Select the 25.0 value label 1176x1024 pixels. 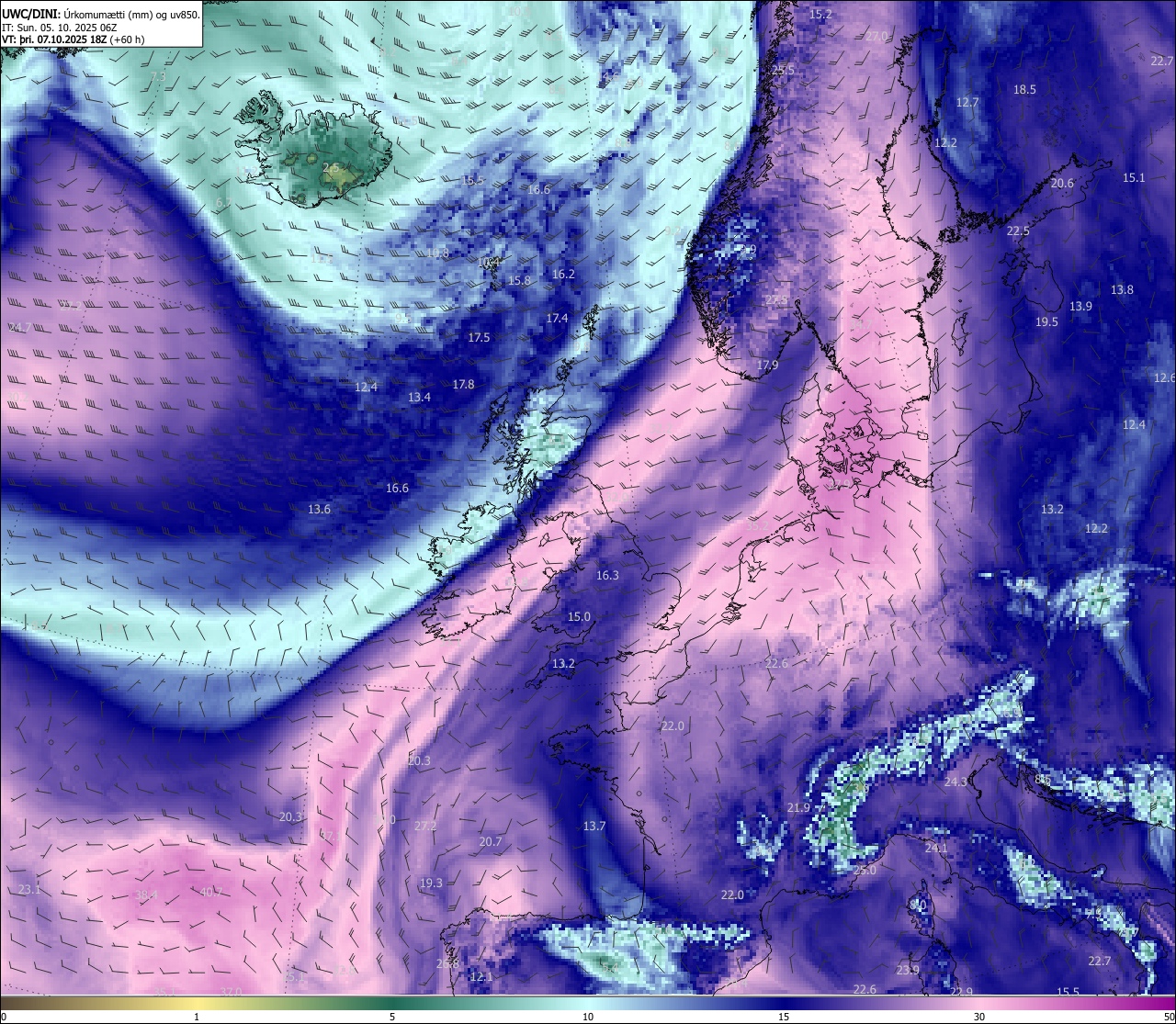tap(865, 870)
